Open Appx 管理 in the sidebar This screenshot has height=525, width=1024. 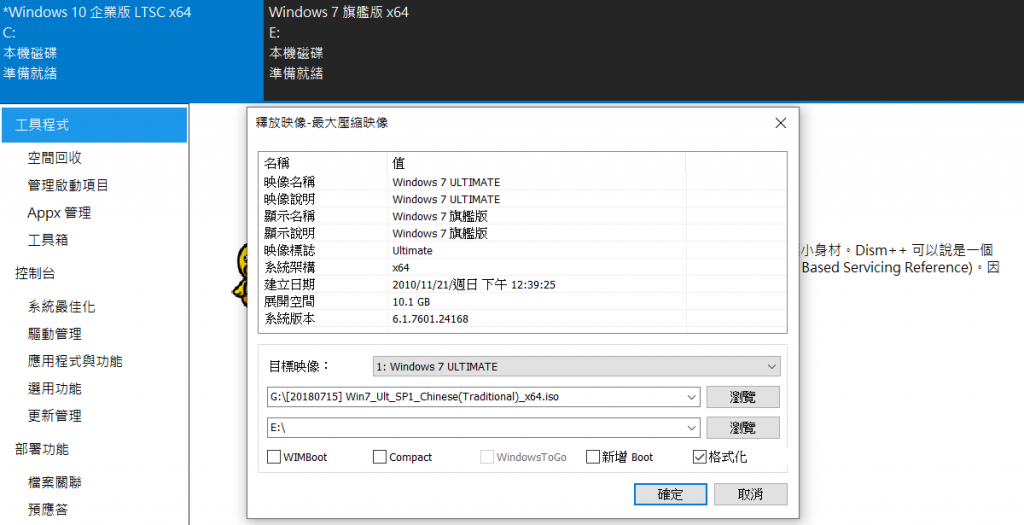tap(59, 213)
